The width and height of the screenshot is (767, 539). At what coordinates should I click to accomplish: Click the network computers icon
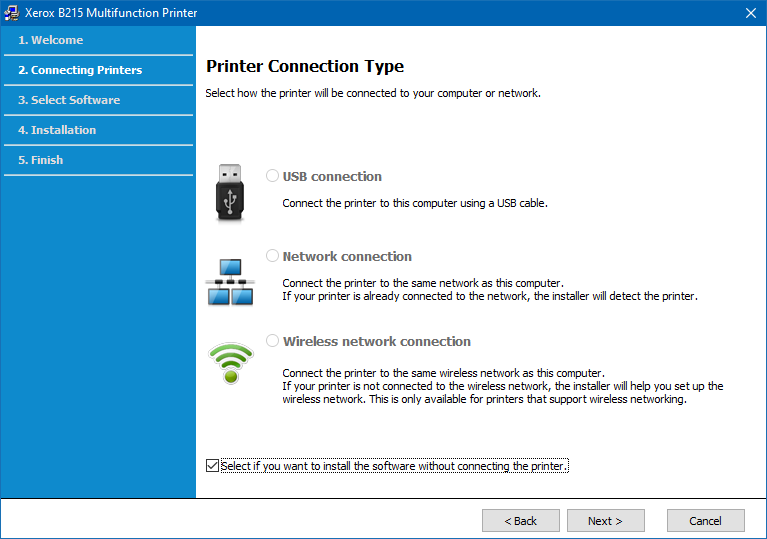[230, 282]
